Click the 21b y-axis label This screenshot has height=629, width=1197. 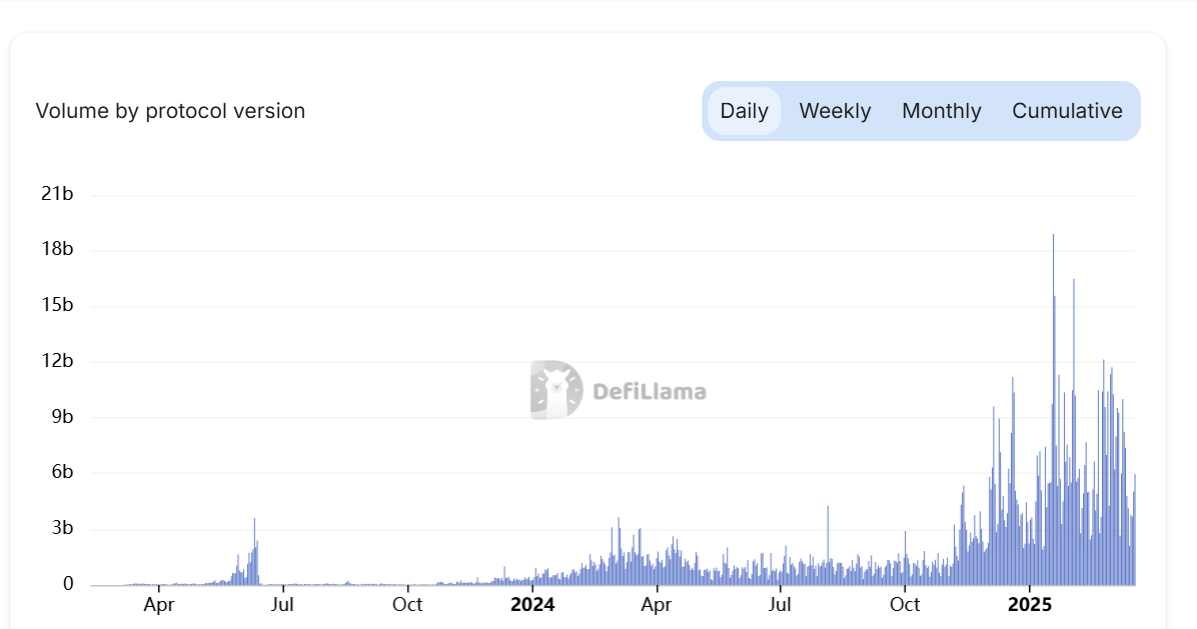[57, 194]
